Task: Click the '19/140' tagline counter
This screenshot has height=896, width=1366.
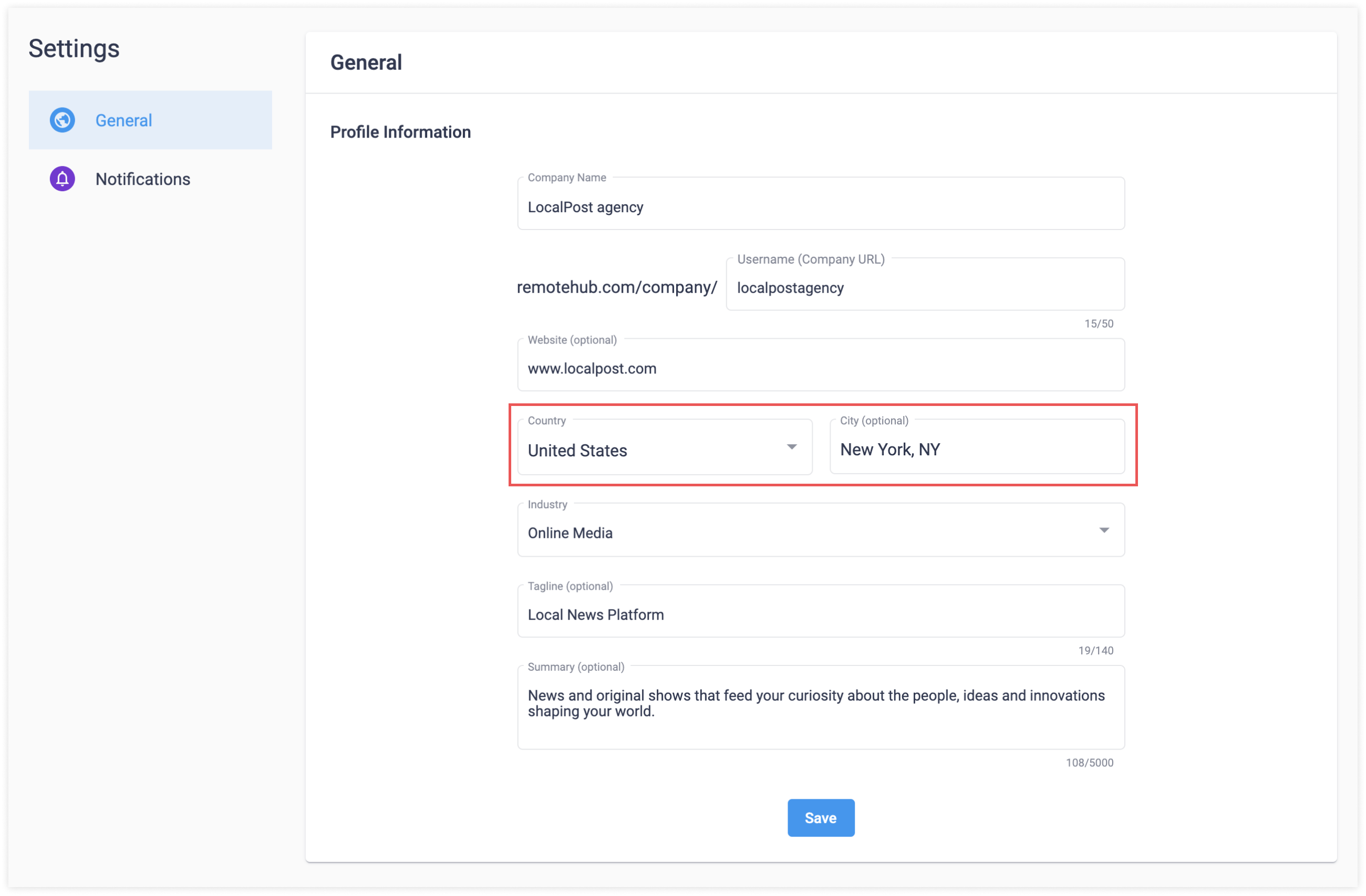Action: [x=1095, y=651]
